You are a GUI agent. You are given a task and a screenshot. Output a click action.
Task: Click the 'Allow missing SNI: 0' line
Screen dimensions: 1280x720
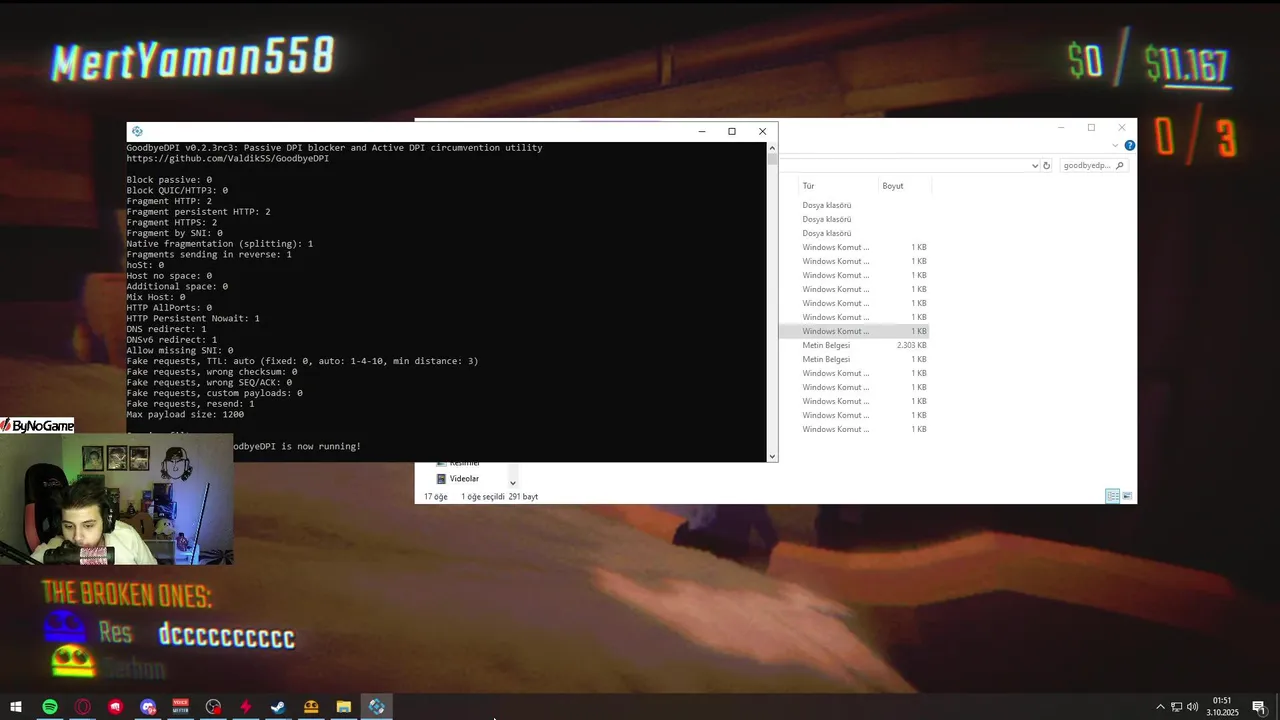point(179,350)
